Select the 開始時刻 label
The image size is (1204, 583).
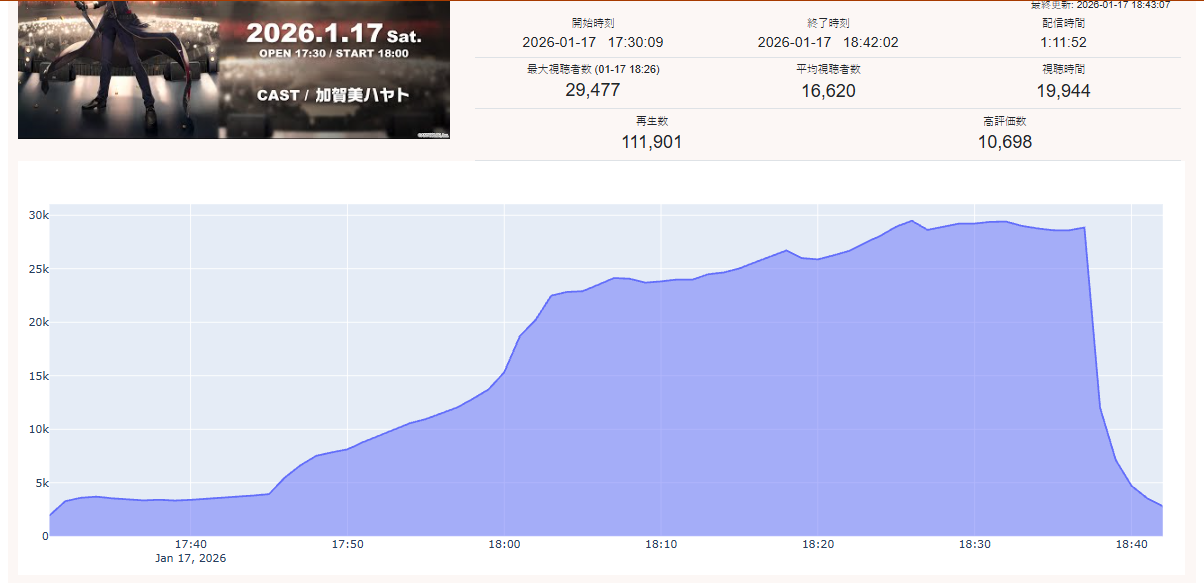tap(593, 22)
